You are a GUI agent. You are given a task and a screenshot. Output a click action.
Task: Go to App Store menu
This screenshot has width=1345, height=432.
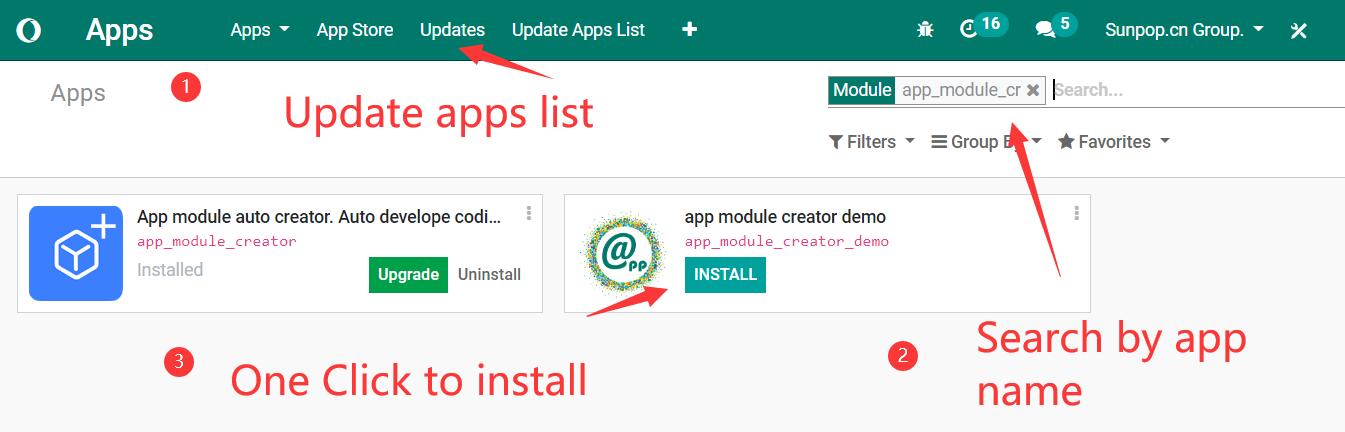pyautogui.click(x=355, y=30)
